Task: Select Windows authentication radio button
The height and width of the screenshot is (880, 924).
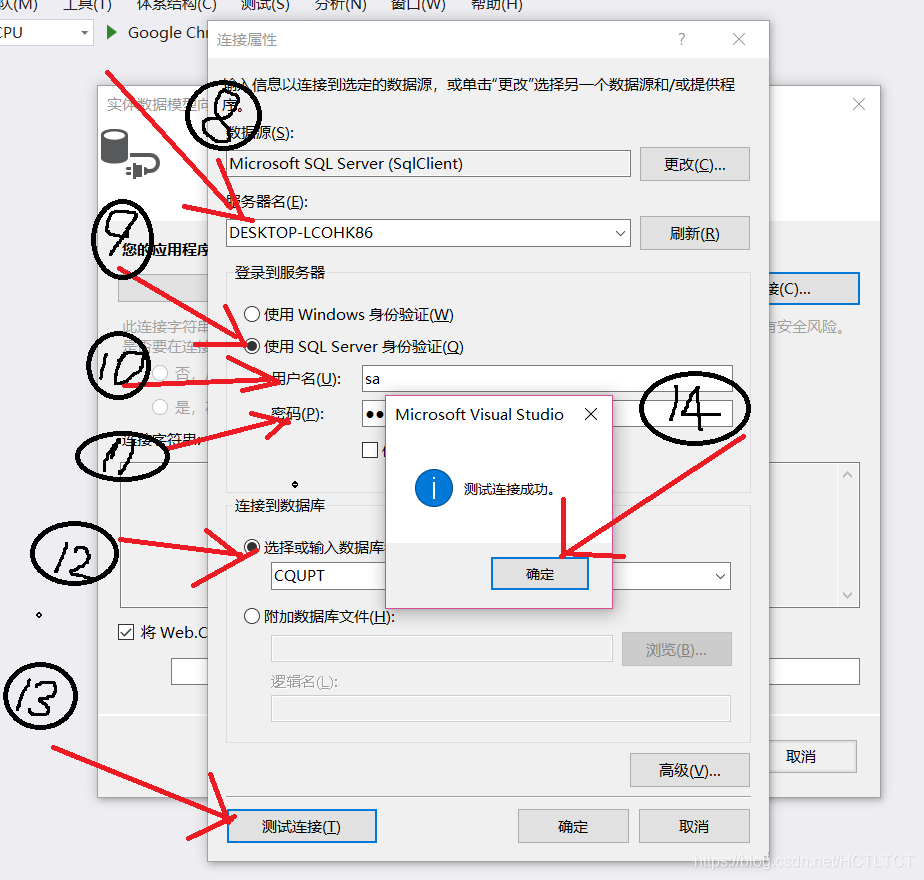Action: 252,314
